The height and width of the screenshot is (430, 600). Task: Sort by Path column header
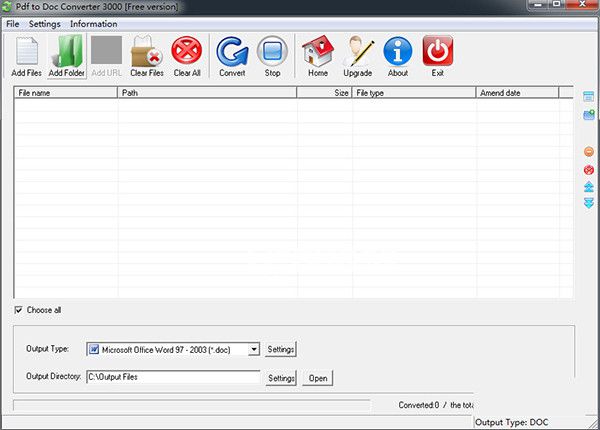[x=207, y=93]
